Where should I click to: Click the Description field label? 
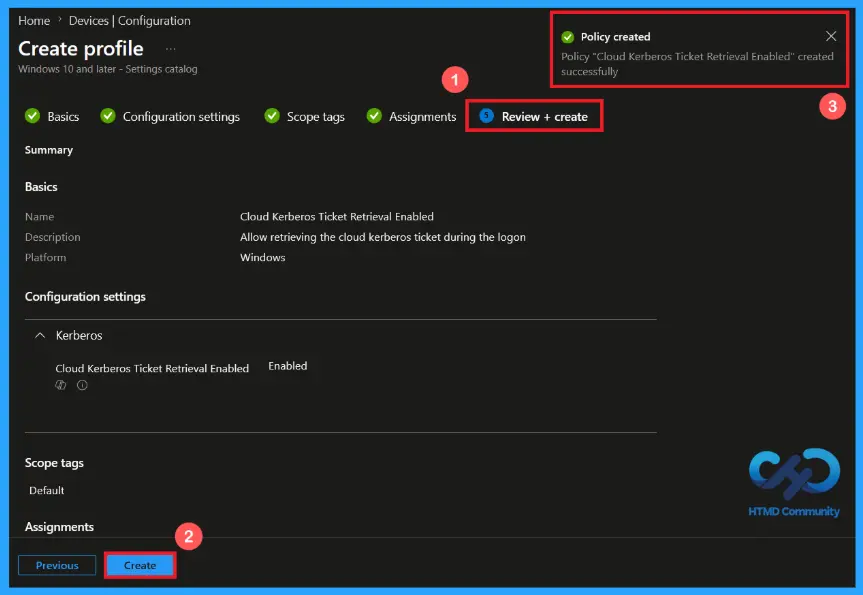[53, 237]
